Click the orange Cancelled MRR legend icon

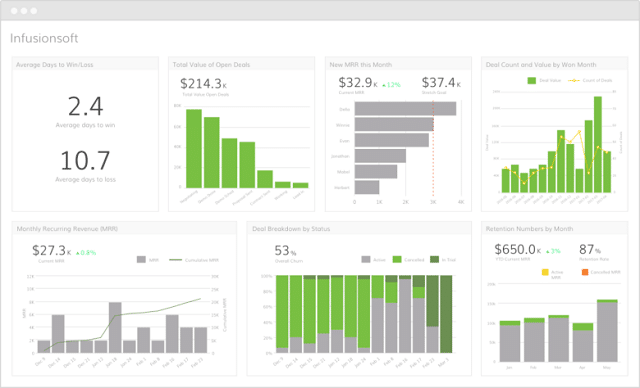coord(584,272)
